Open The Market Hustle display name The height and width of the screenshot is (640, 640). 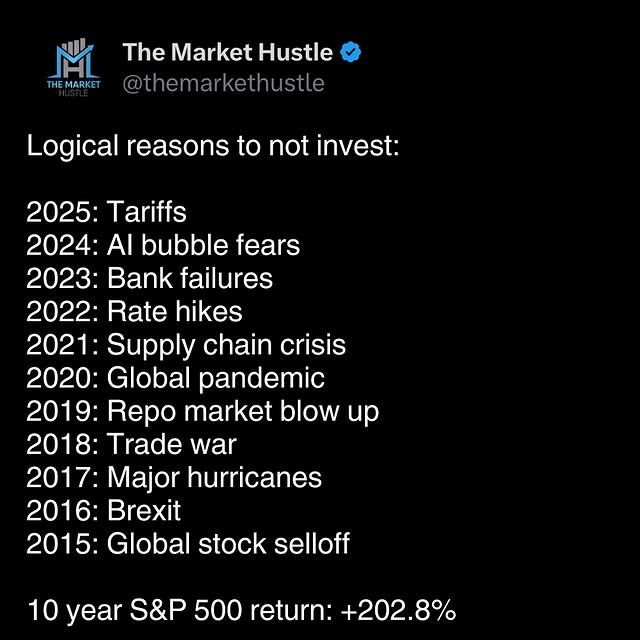coord(229,52)
